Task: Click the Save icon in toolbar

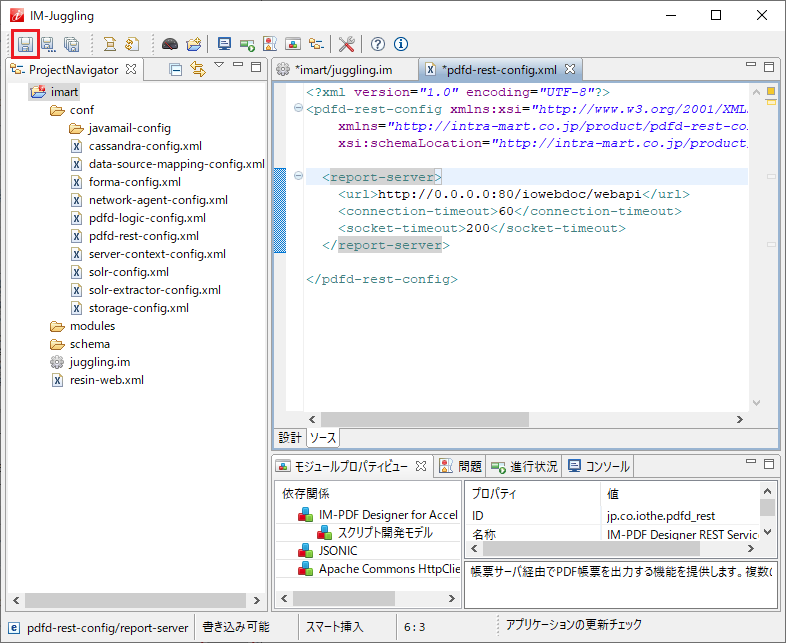Action: [24, 44]
